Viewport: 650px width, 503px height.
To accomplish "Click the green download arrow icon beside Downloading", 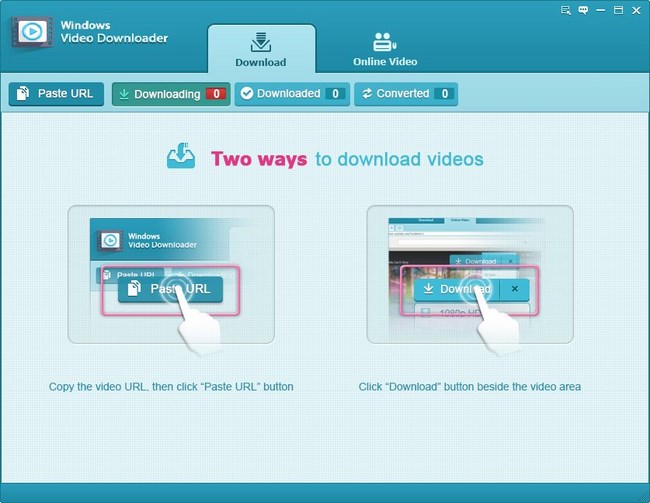I will click(124, 94).
